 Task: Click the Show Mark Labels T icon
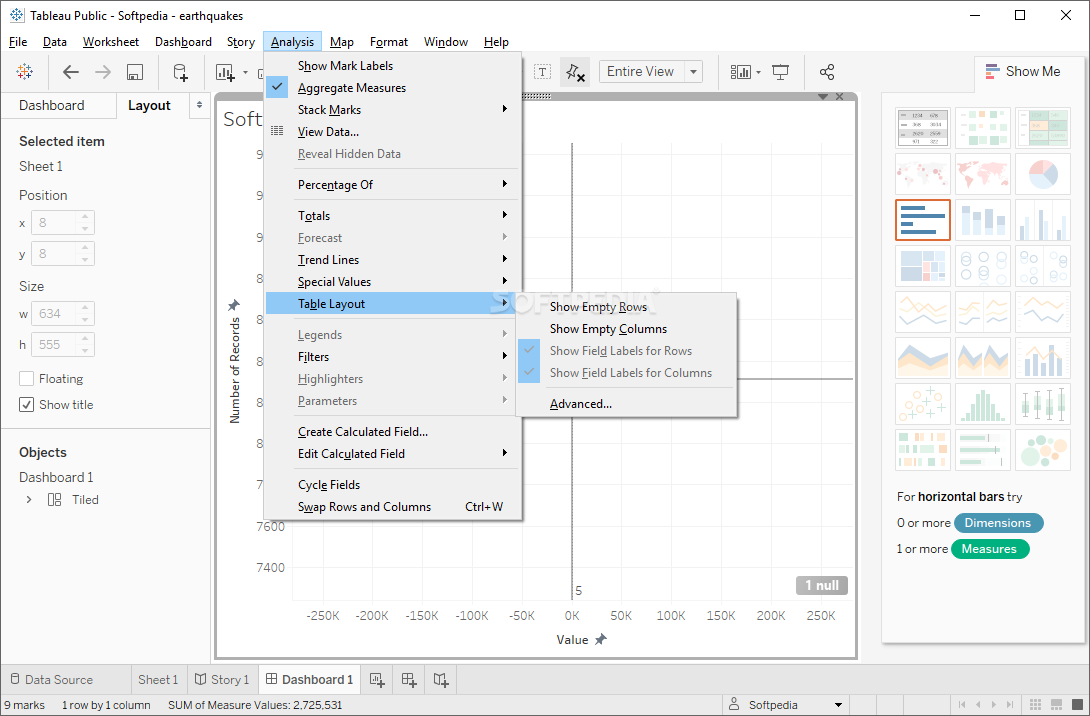click(x=542, y=72)
